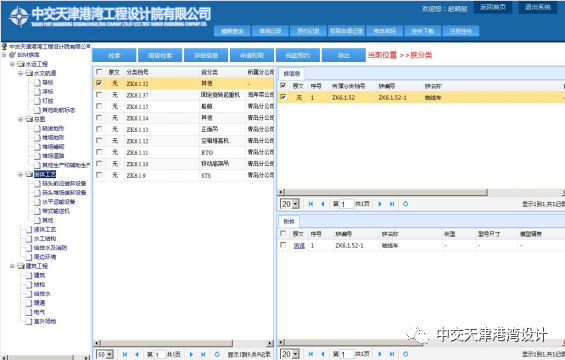Viewport: 565px width, 360px height.
Task: Collapse the BIM族库 tree node
Action: pyautogui.click(x=4, y=55)
